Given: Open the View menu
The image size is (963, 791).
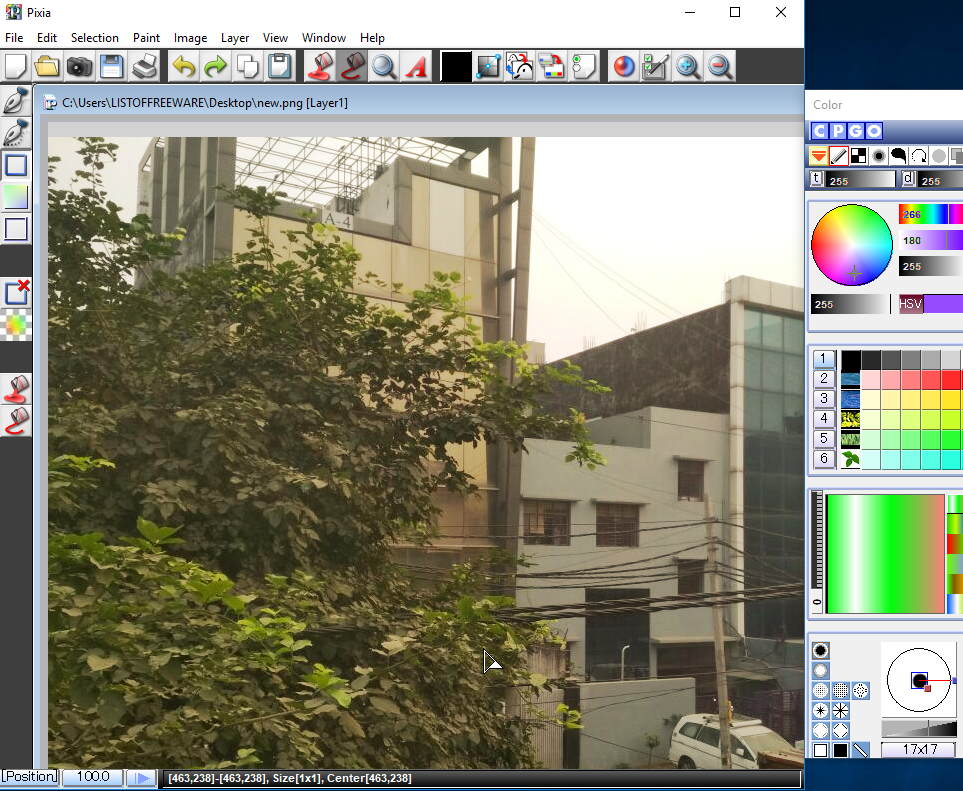Looking at the screenshot, I should (x=275, y=38).
